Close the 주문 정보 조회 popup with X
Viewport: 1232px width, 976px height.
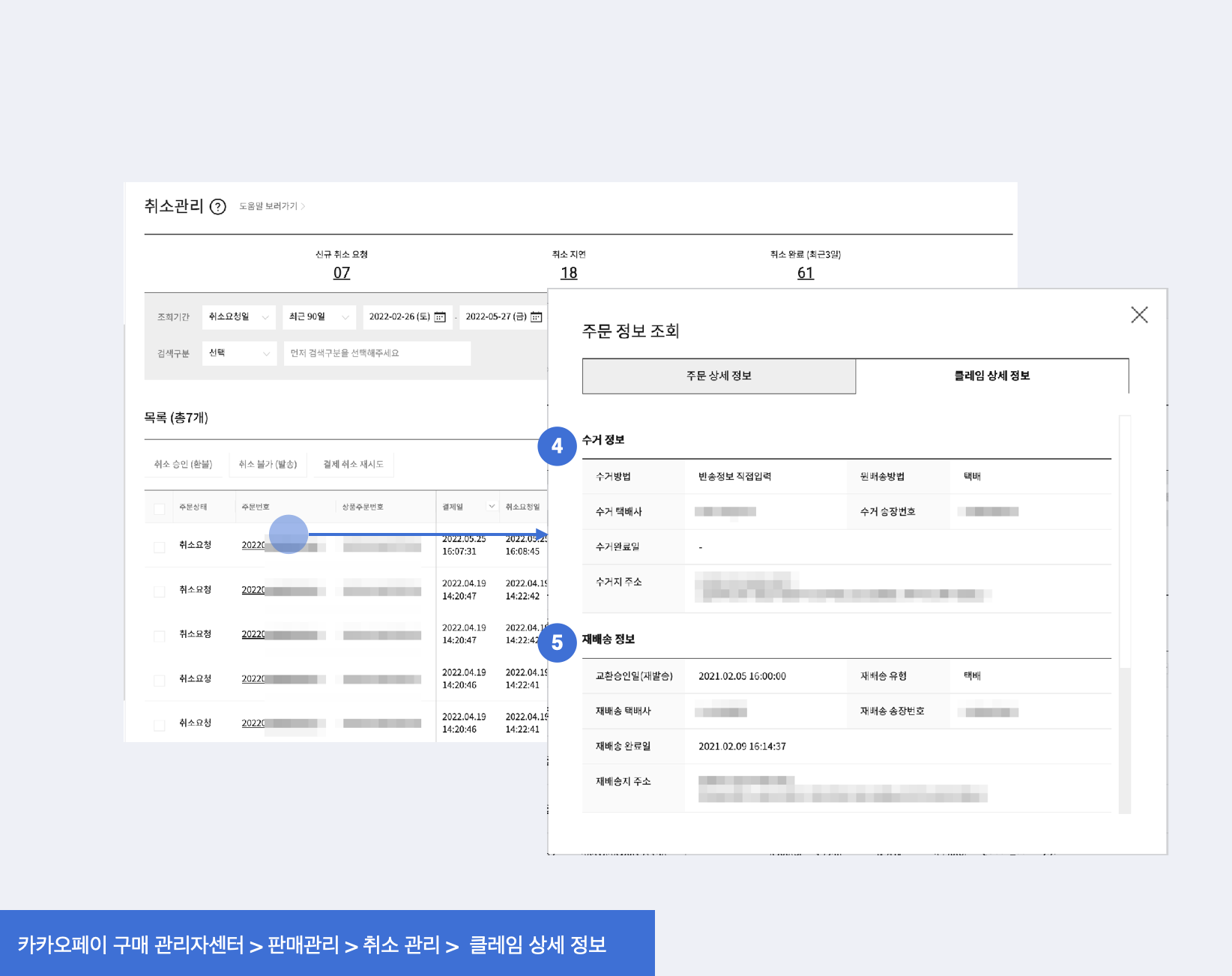point(1139,315)
